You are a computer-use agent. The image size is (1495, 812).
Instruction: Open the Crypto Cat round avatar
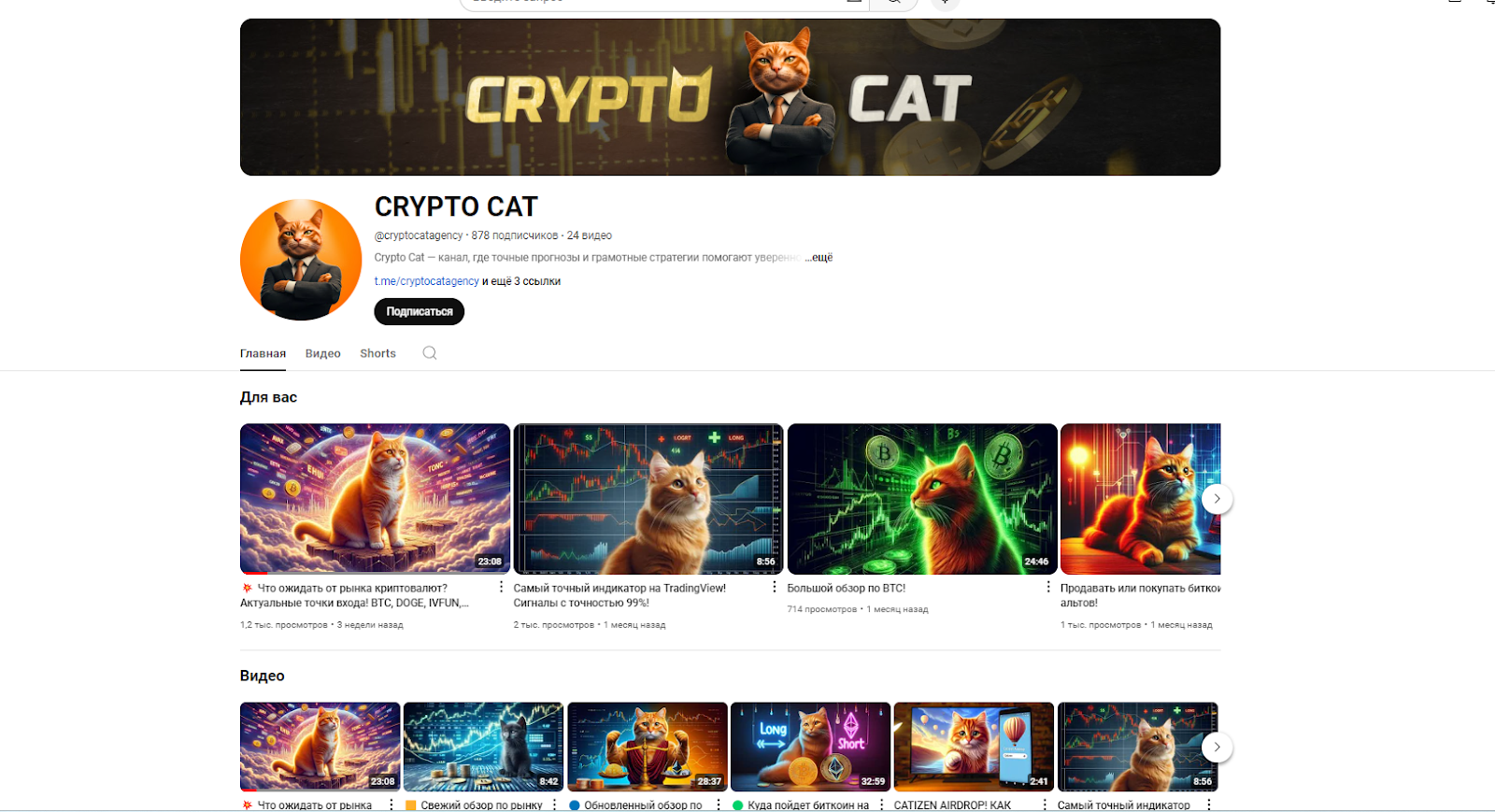tap(301, 260)
